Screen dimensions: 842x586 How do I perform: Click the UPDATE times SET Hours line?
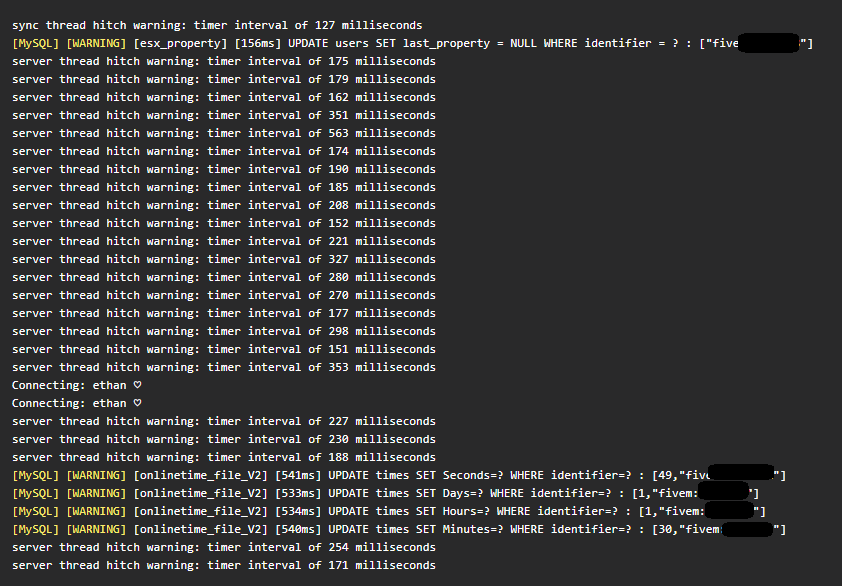click(x=389, y=511)
